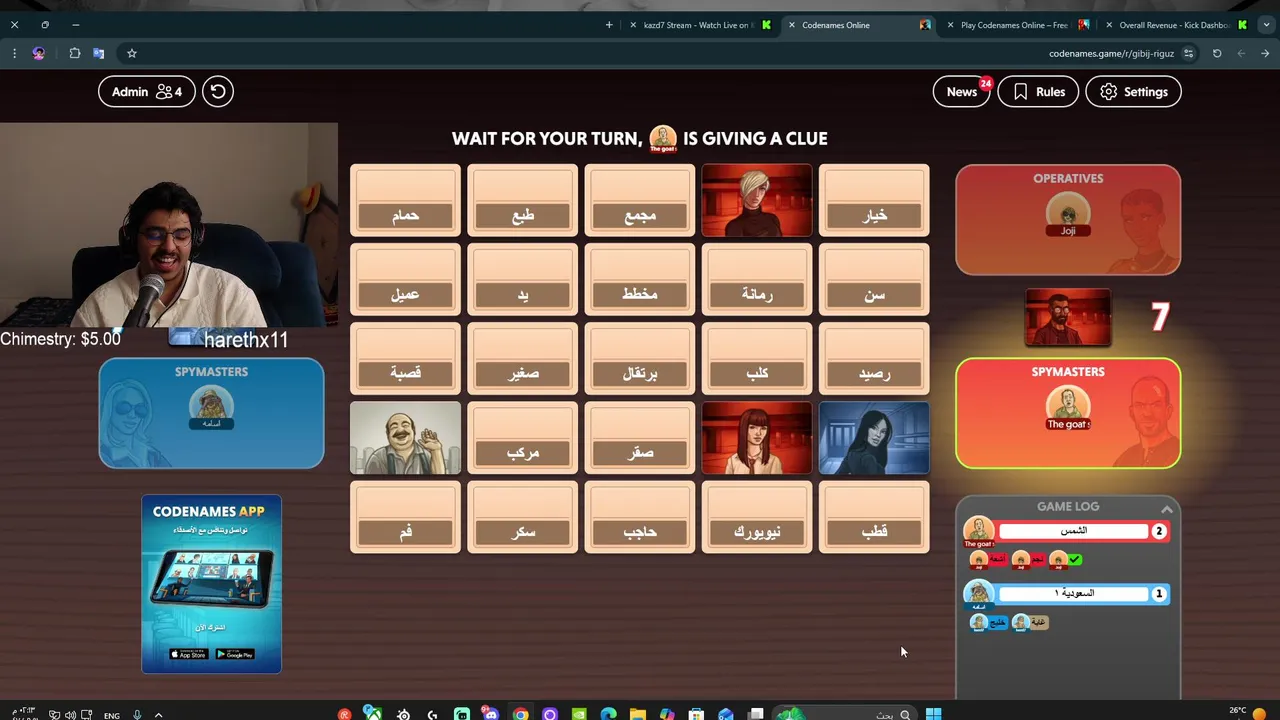1280x720 pixels.
Task: Select the word card رصيد
Action: click(874, 358)
